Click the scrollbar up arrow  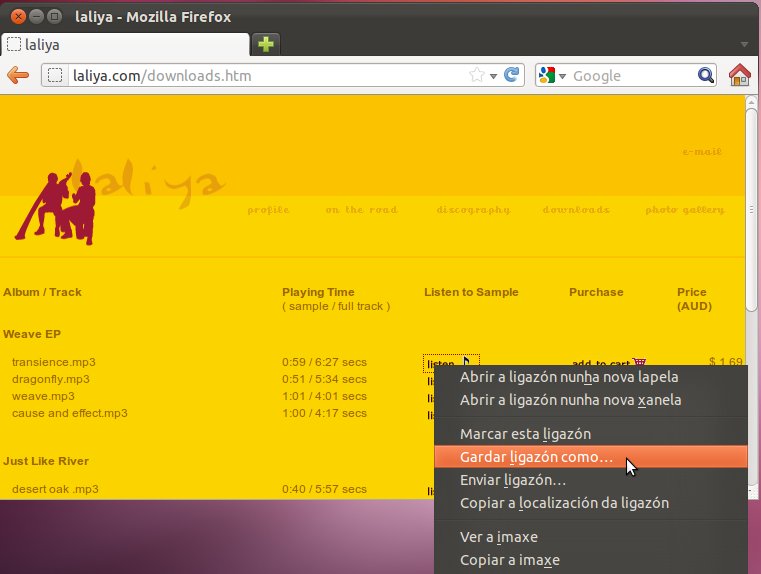pyautogui.click(x=751, y=101)
